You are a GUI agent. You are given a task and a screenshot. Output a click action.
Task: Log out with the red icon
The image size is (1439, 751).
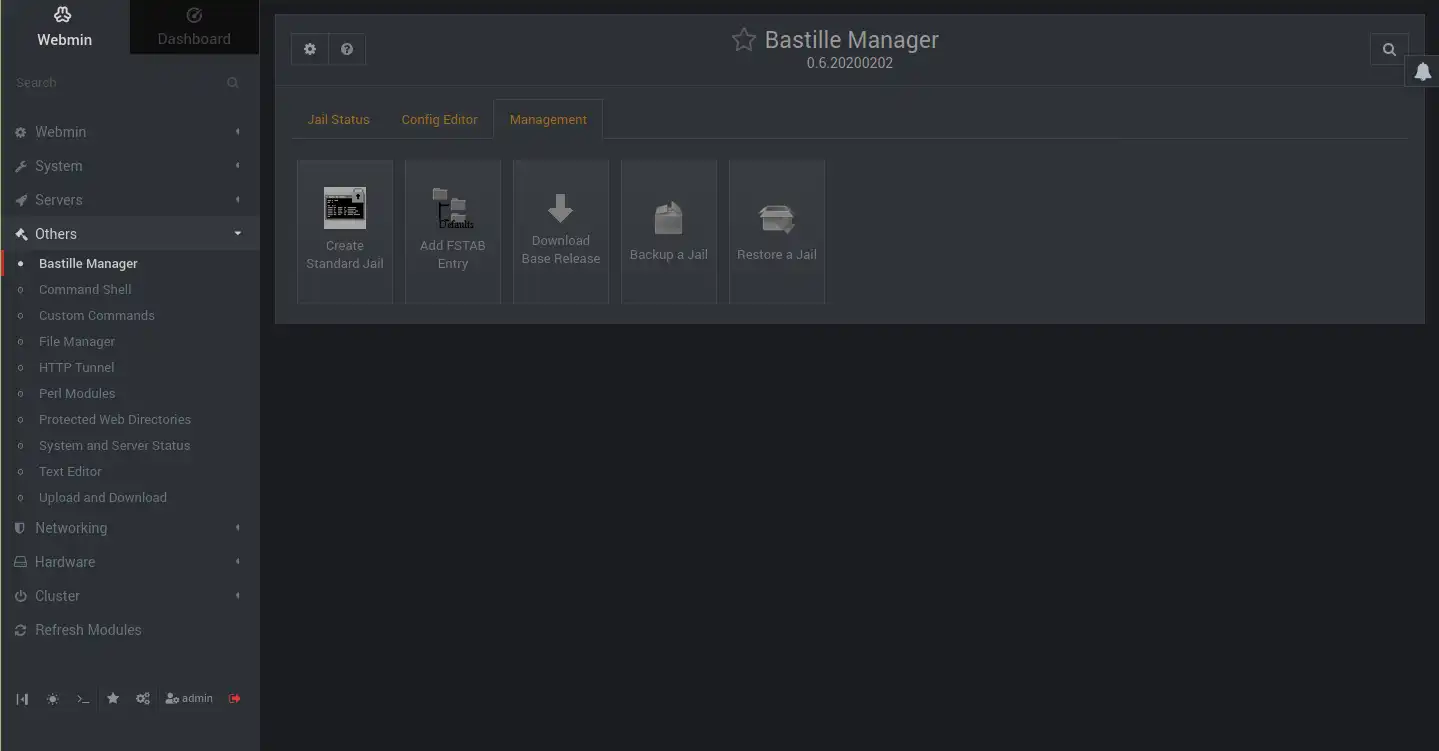[235, 698]
